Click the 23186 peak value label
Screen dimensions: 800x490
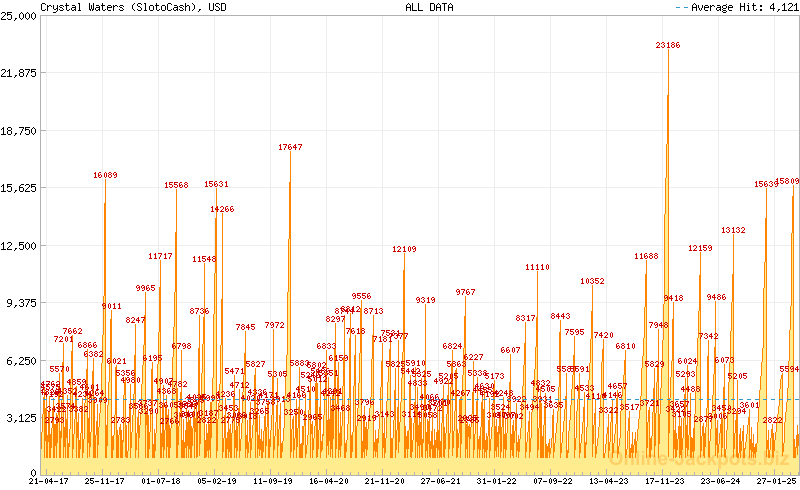(x=668, y=45)
